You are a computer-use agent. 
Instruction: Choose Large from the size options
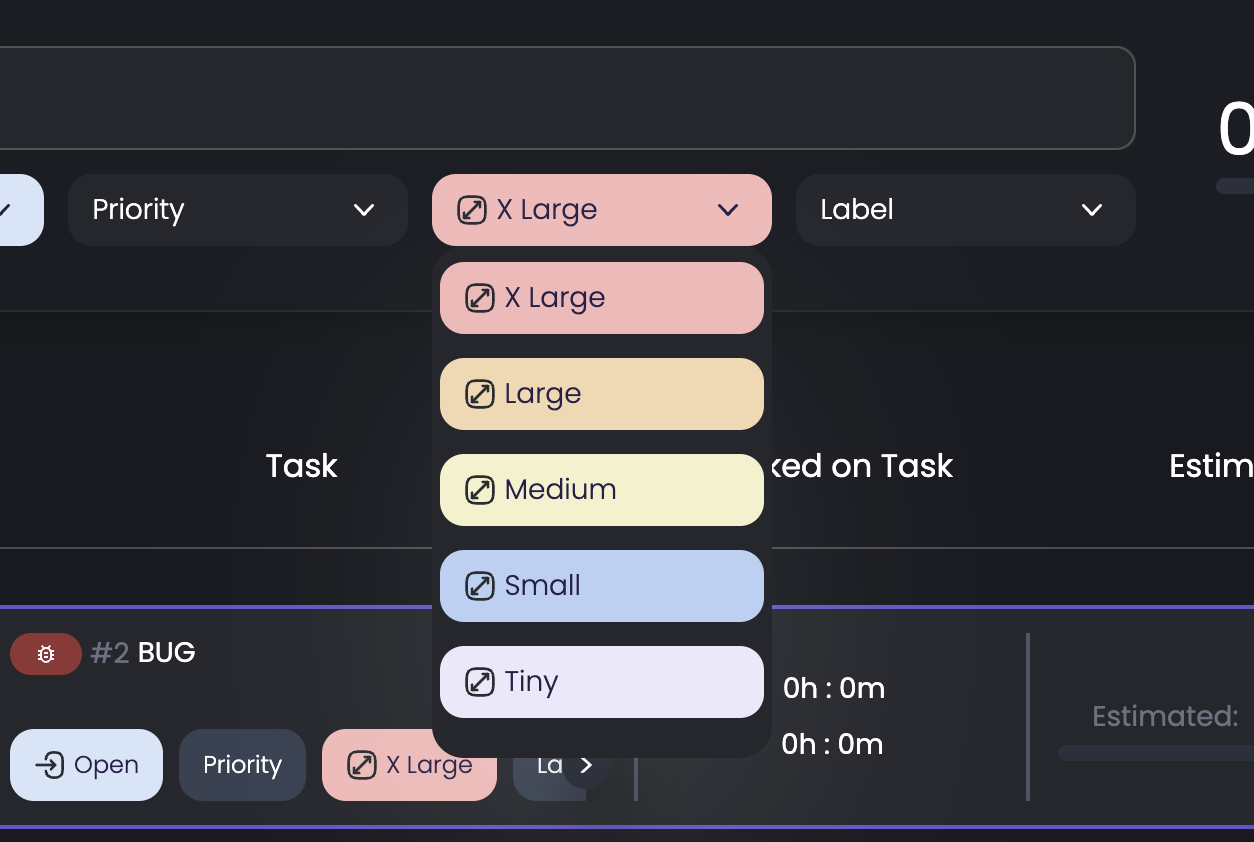click(601, 393)
